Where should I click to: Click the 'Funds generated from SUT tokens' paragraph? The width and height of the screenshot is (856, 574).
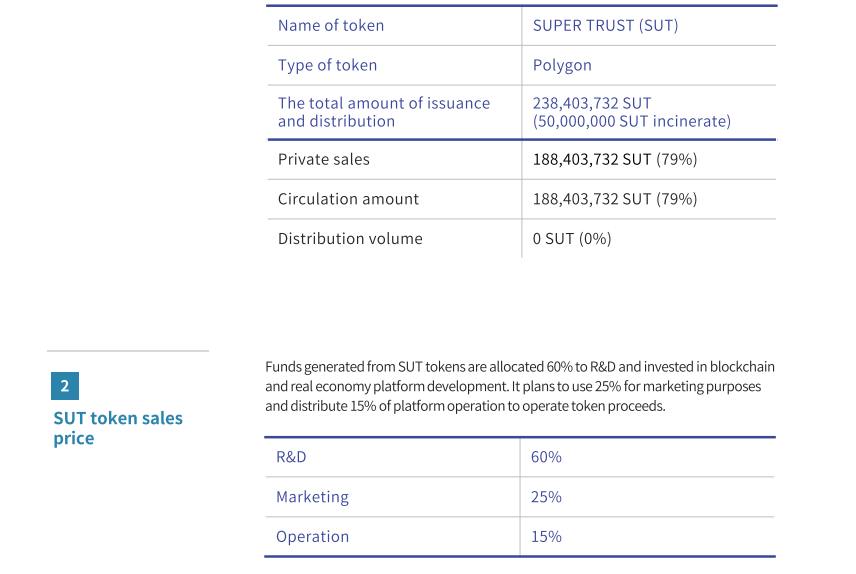point(519,386)
